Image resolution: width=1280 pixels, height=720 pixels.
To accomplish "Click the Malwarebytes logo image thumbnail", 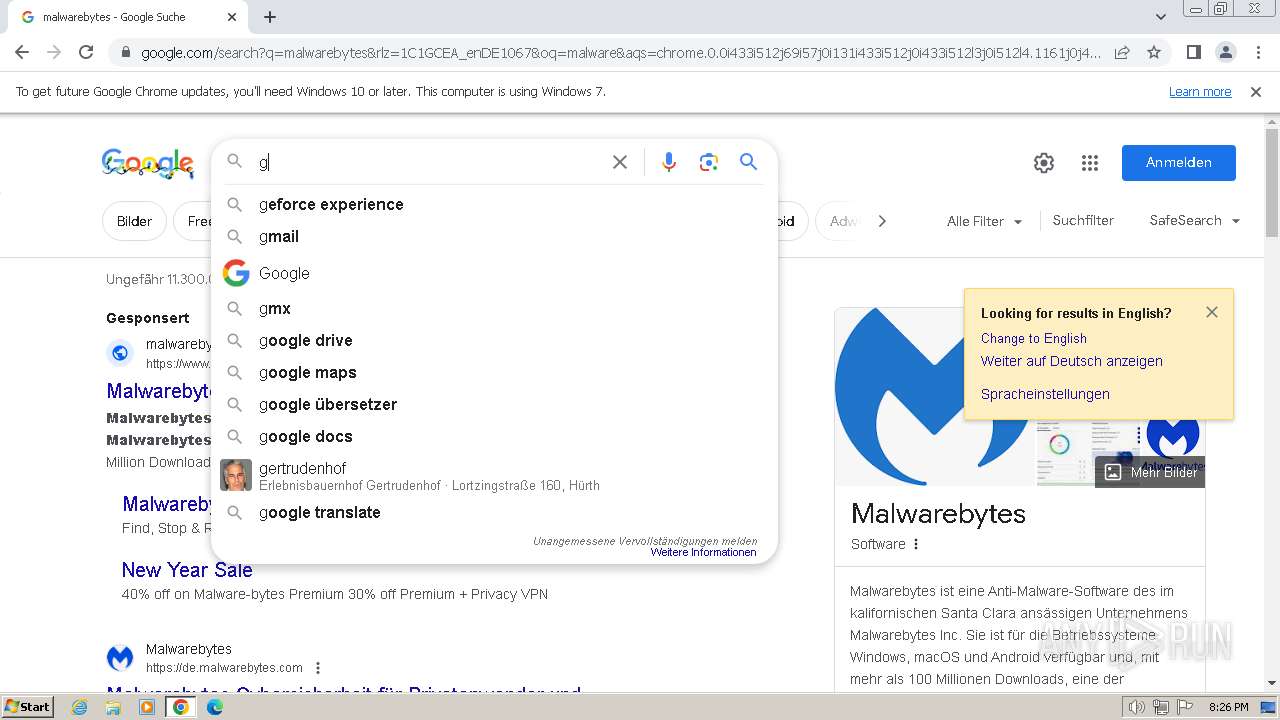I will [x=1172, y=440].
